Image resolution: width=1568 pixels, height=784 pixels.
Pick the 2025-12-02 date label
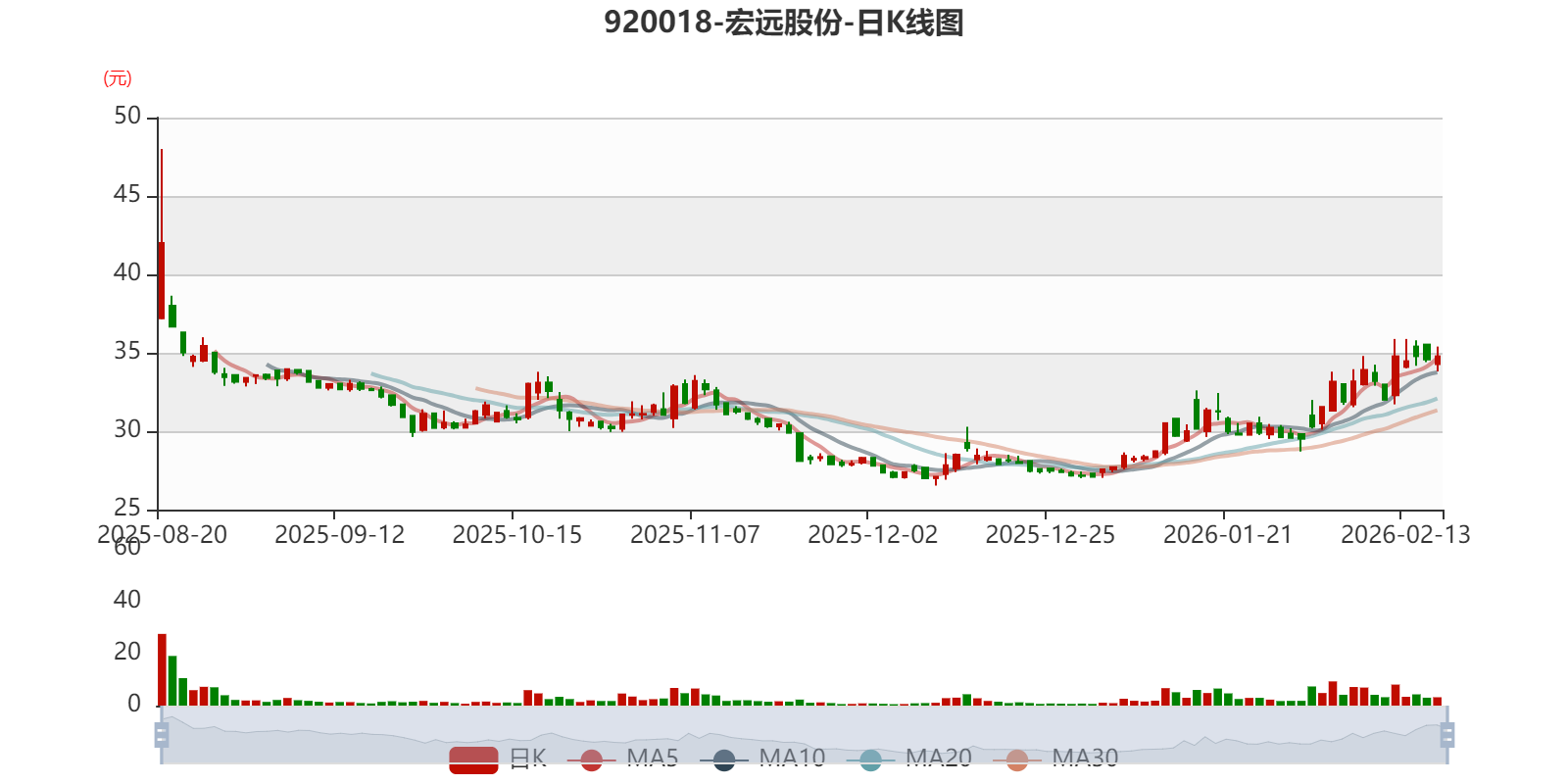pos(872,534)
